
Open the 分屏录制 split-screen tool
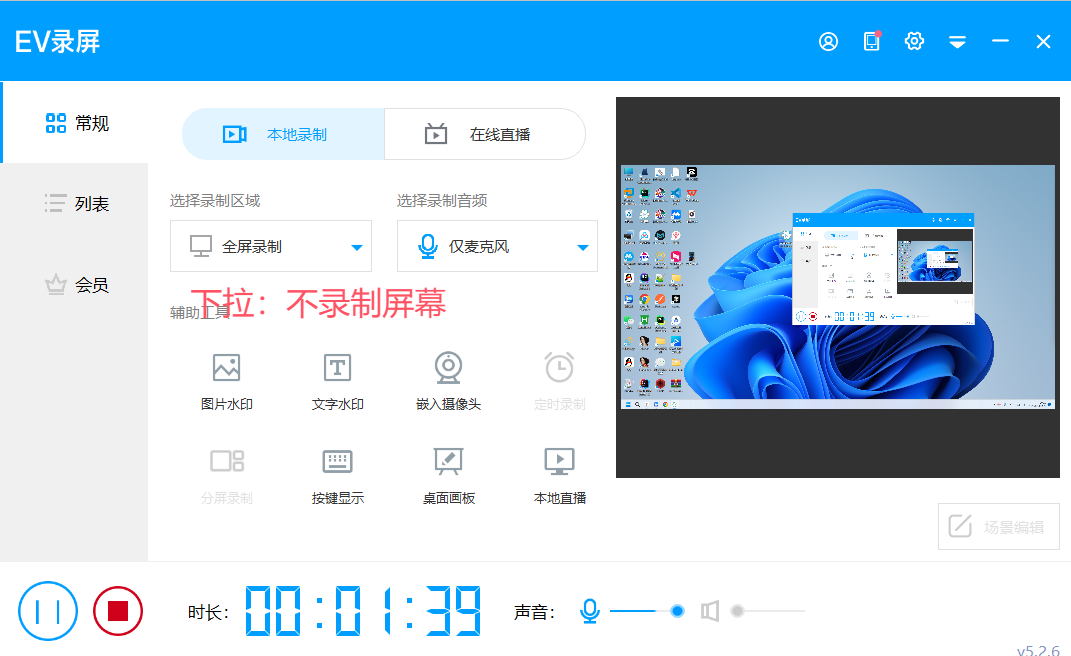(x=226, y=476)
